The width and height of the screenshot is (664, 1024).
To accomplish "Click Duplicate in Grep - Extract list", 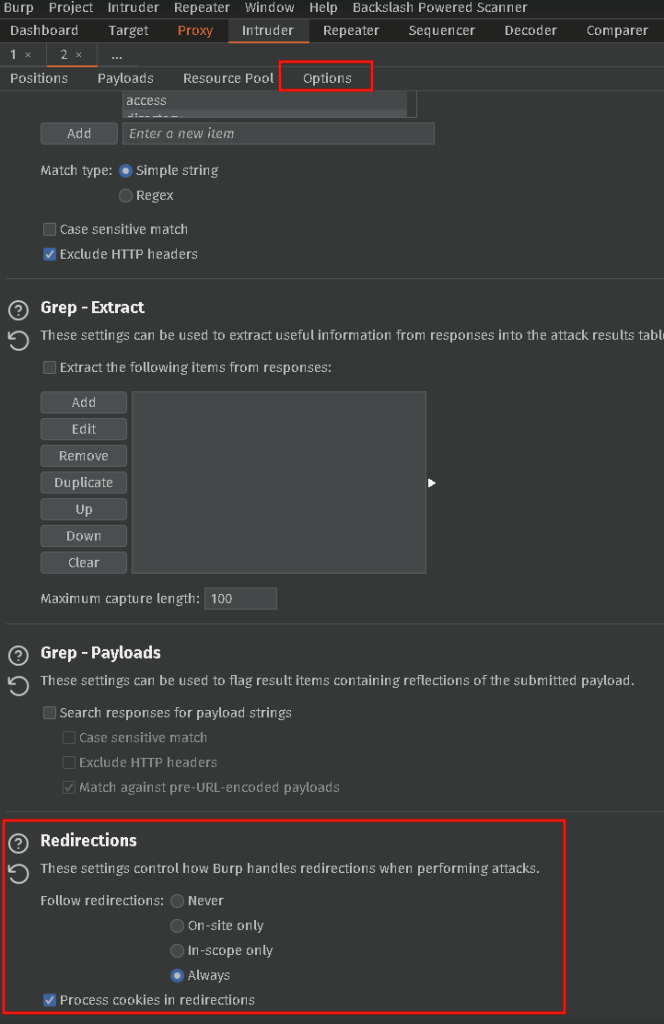I will [x=84, y=482].
